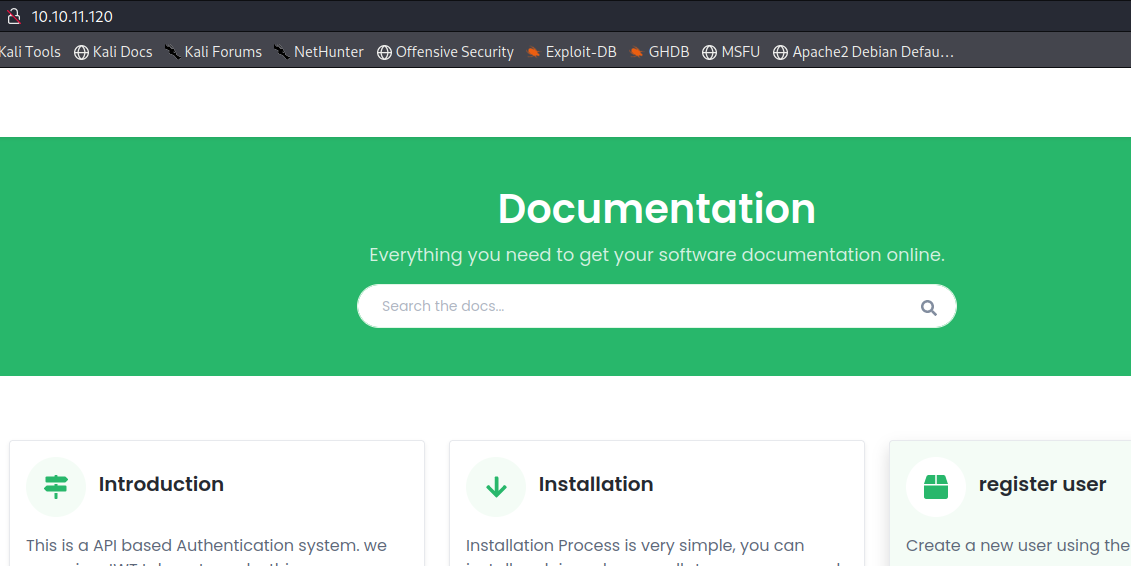
Task: Click the security lock icon in the address bar
Action: coord(14,16)
